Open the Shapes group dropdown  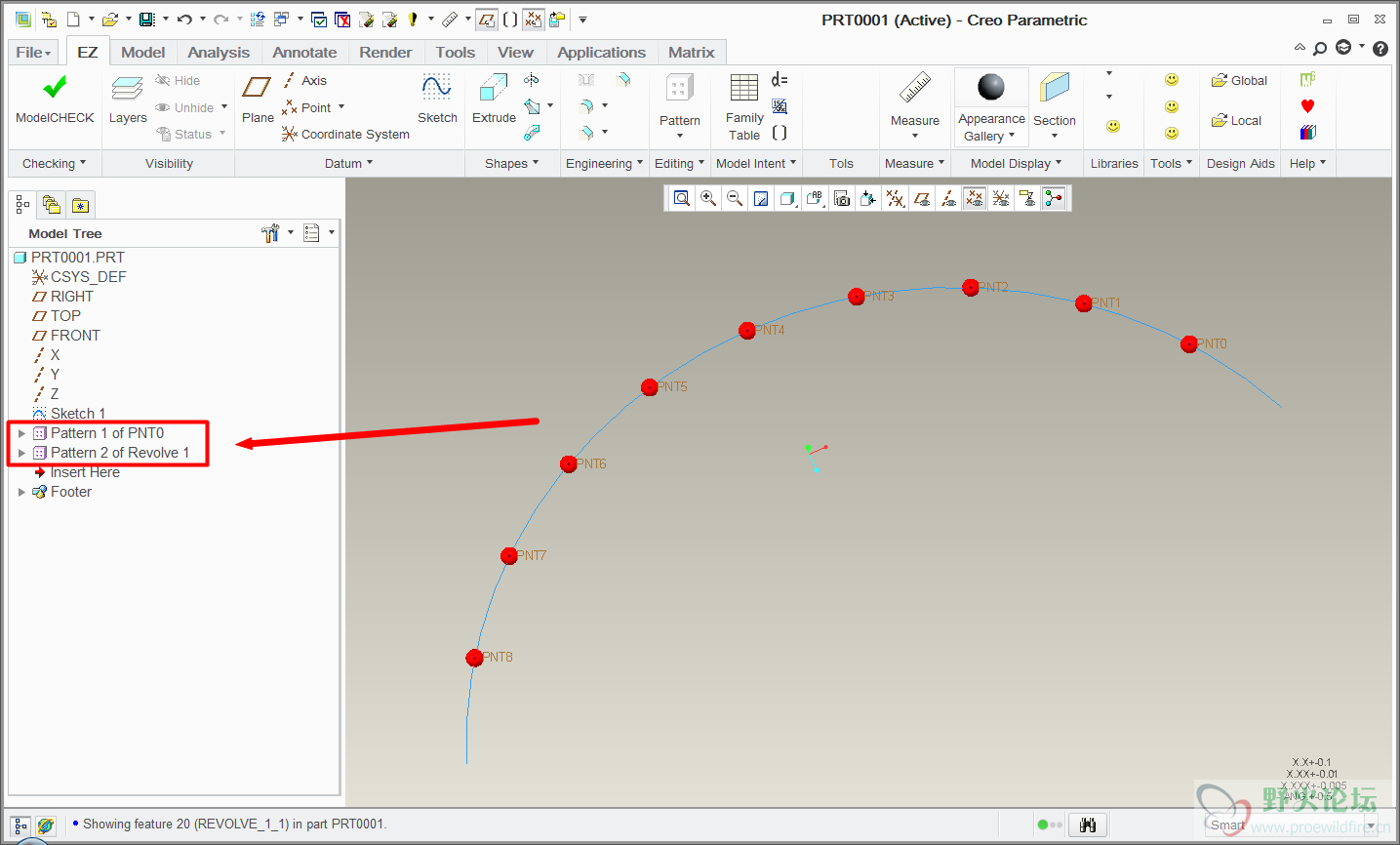click(511, 163)
